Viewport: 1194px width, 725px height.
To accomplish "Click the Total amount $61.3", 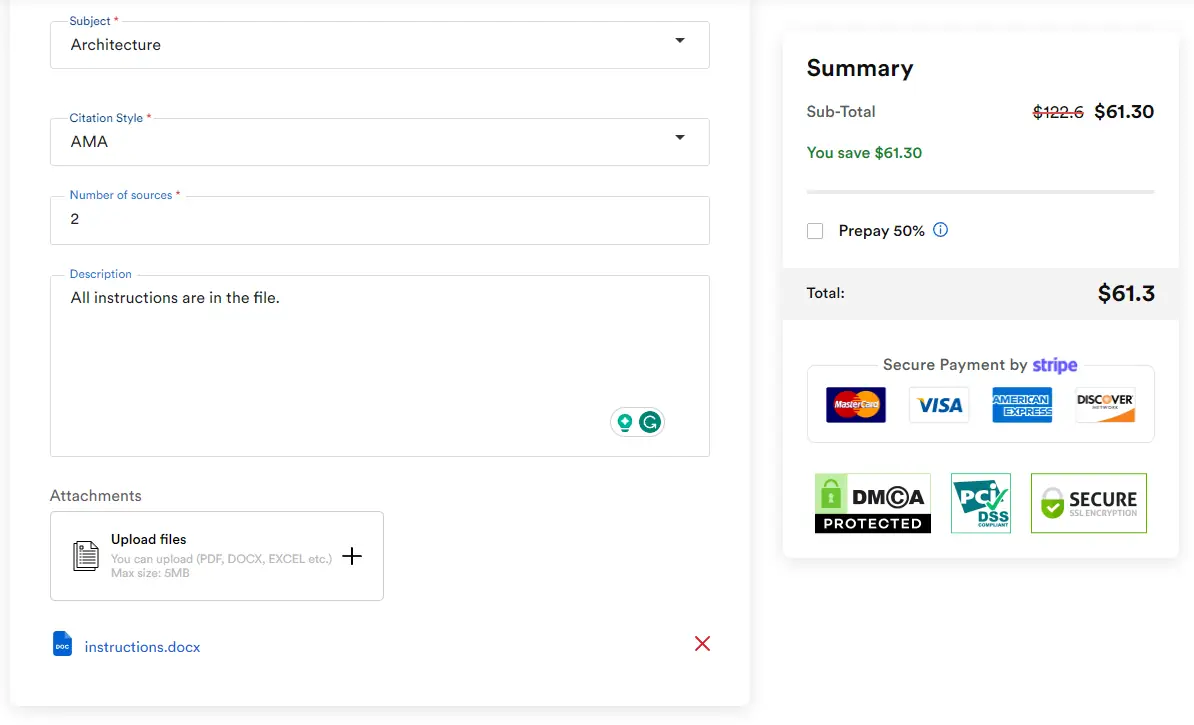I will tap(1126, 293).
